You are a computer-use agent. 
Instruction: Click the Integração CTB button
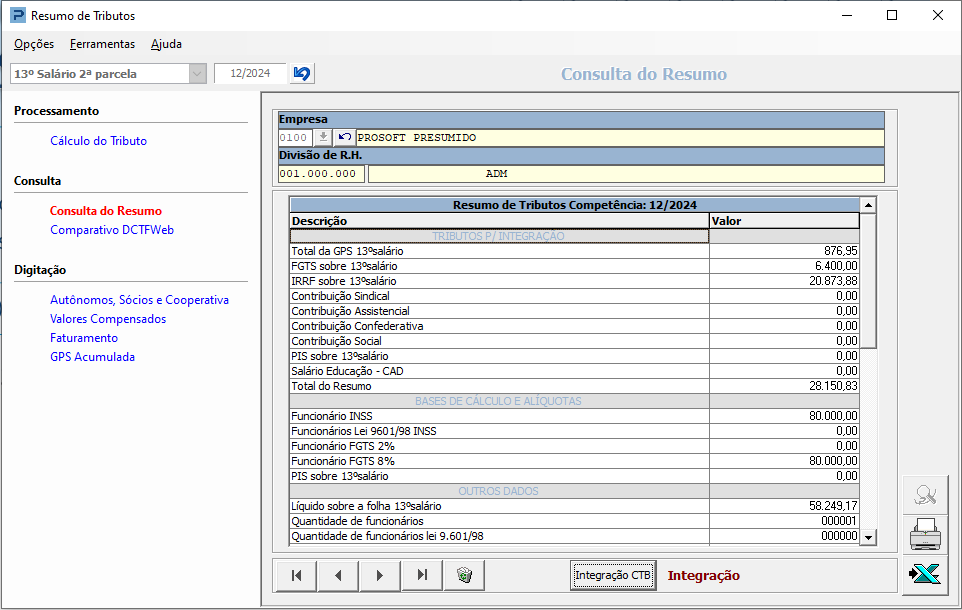612,575
